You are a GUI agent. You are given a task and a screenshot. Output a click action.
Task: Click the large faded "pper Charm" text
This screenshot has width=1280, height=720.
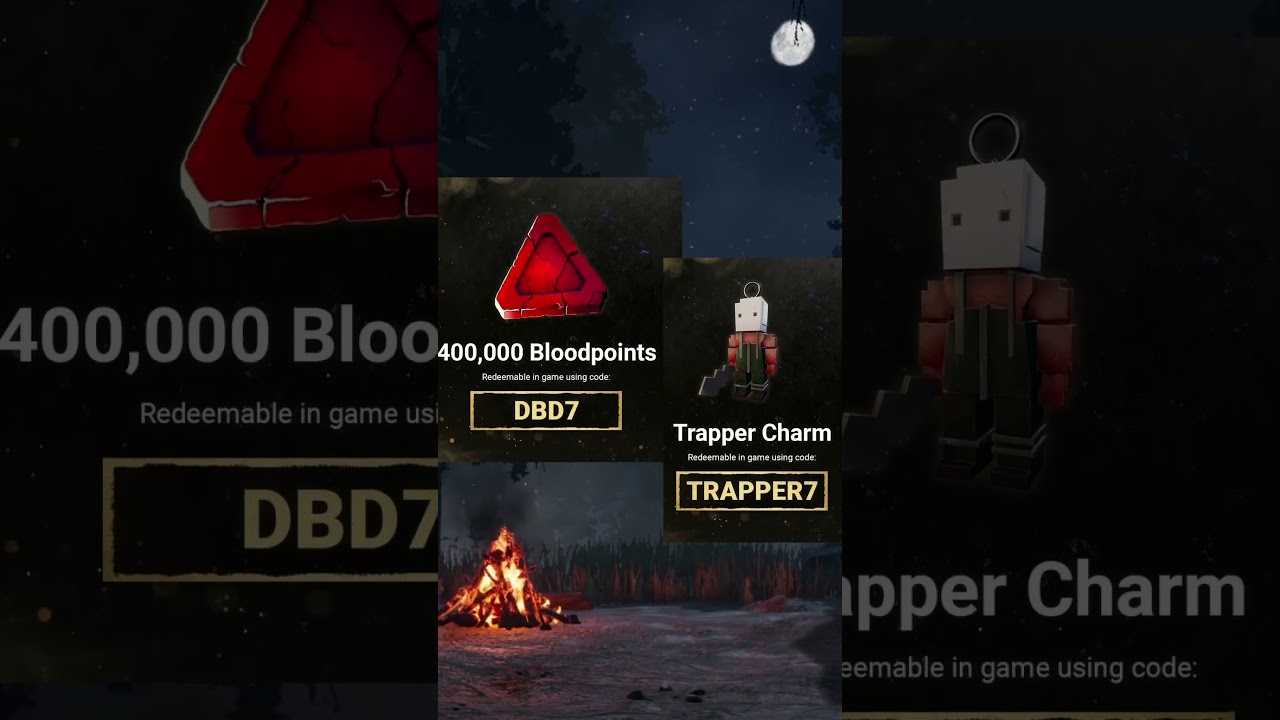point(1044,592)
